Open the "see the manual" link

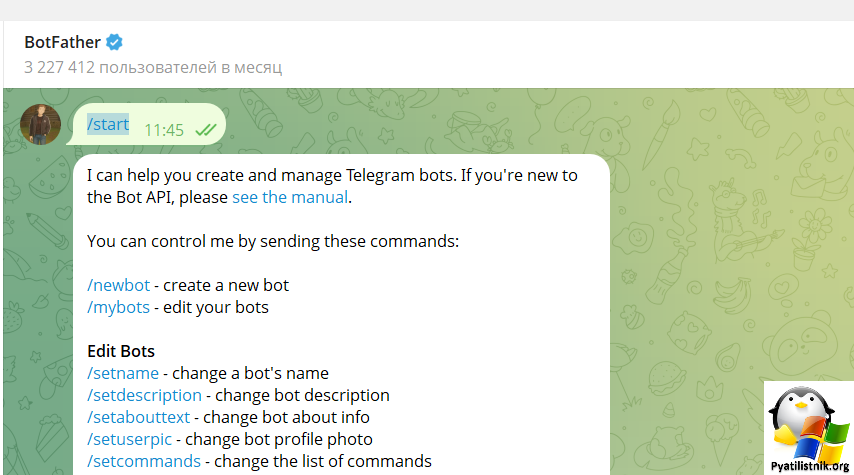point(290,197)
